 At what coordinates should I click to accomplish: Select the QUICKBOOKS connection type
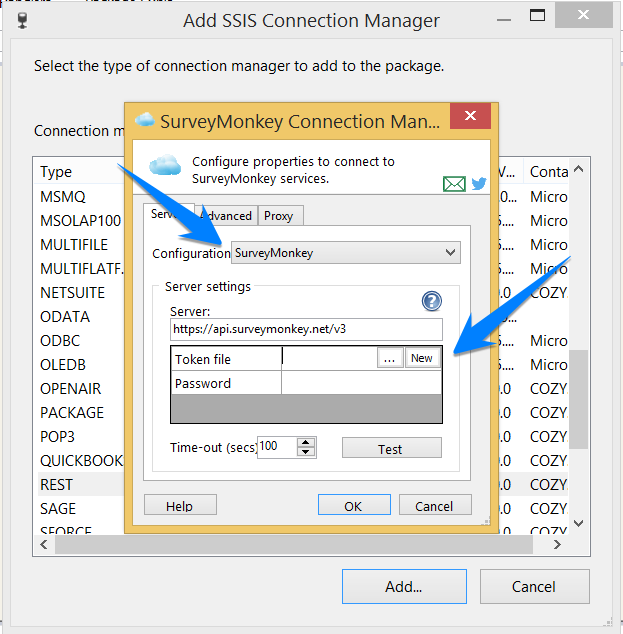tap(81, 461)
